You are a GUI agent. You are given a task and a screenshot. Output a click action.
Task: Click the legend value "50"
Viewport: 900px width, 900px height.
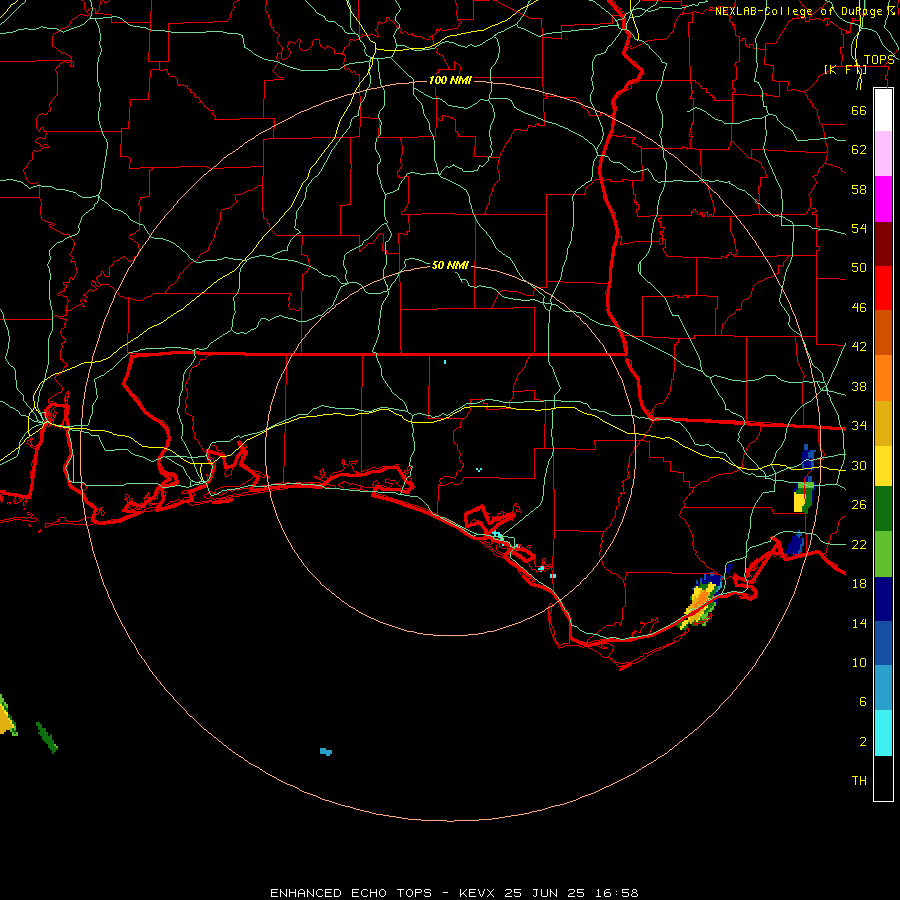pos(859,268)
